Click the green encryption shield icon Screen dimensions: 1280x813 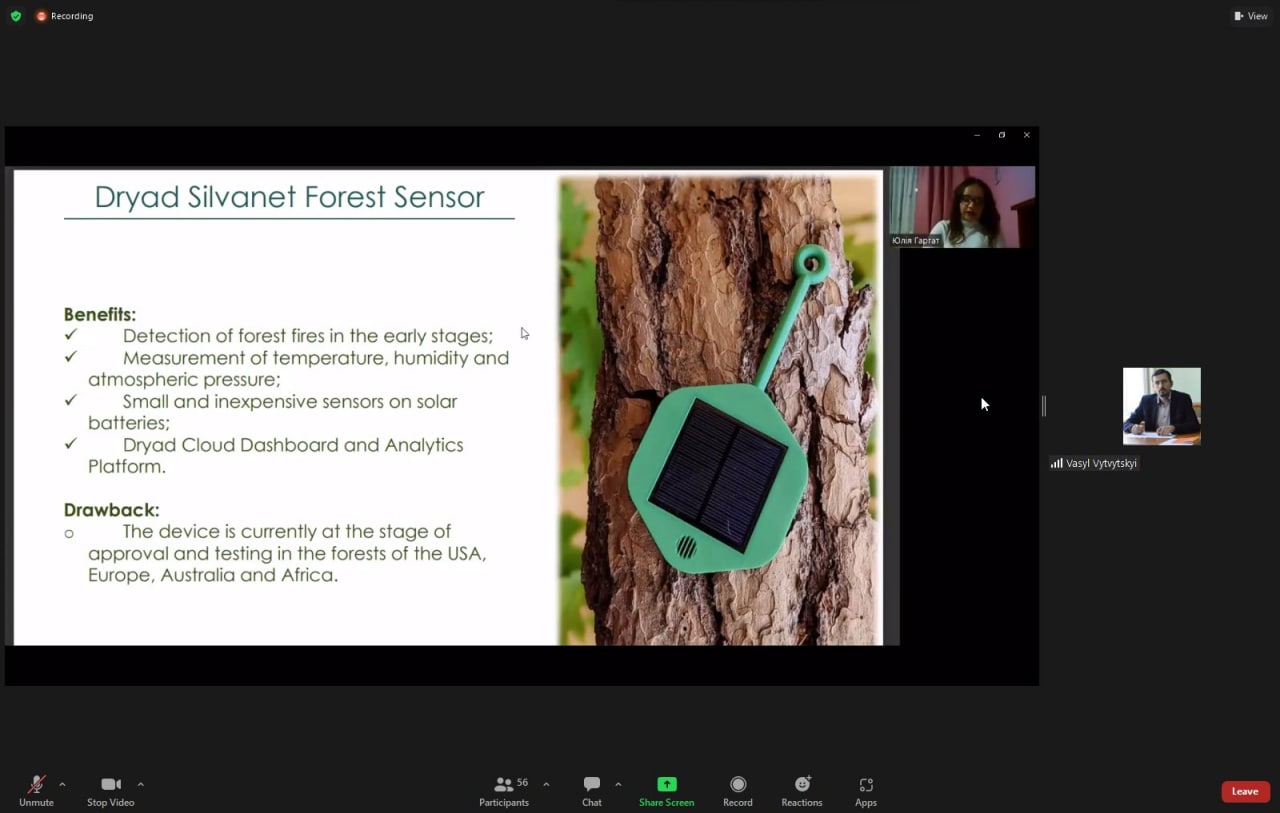16,16
